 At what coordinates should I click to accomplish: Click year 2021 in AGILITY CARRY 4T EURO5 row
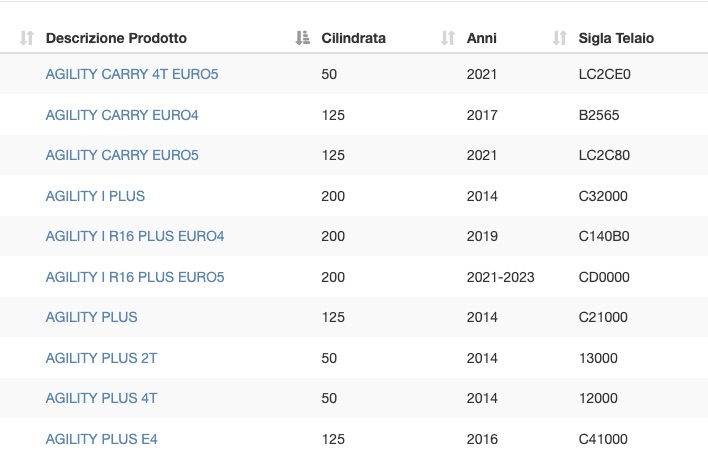tap(482, 74)
